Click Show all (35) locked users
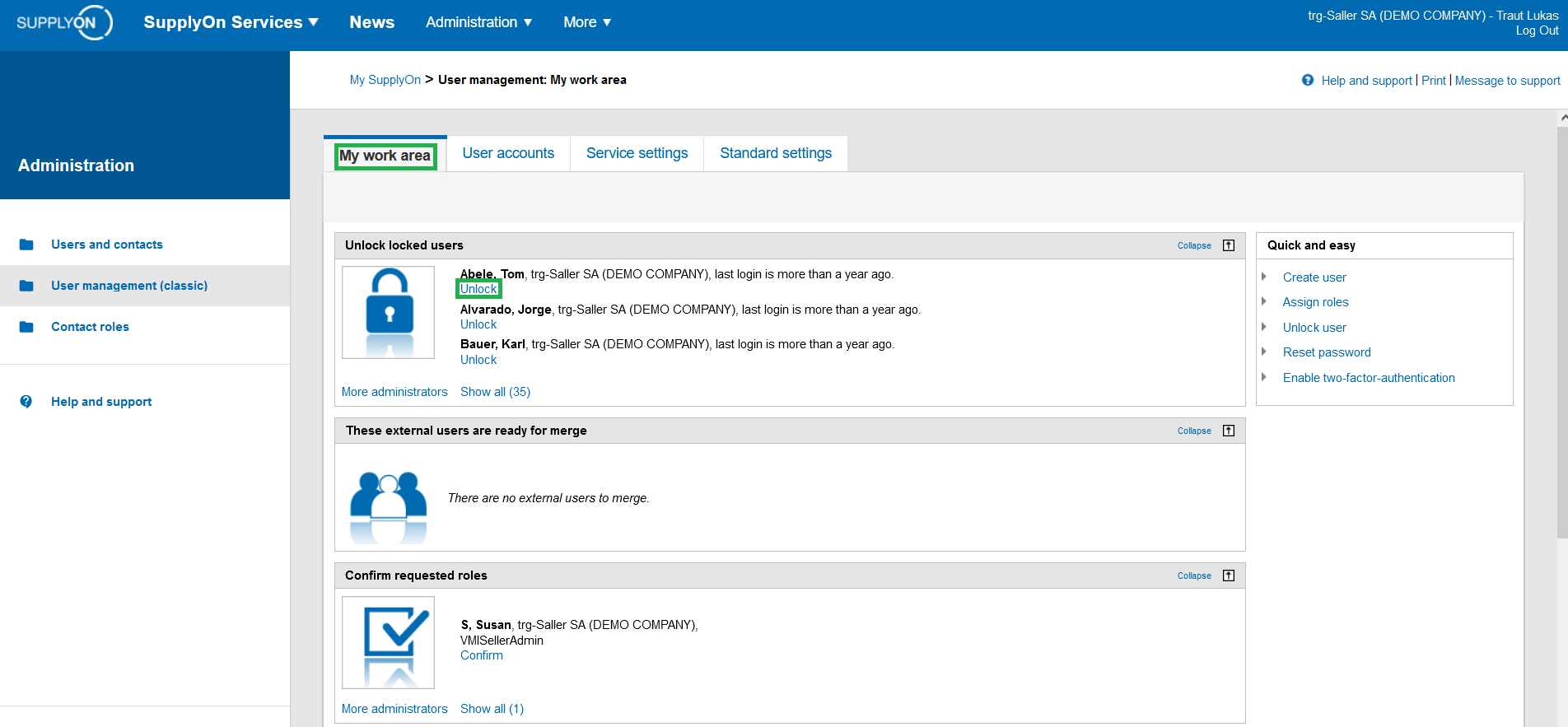The width and height of the screenshot is (1568, 727). (x=495, y=392)
